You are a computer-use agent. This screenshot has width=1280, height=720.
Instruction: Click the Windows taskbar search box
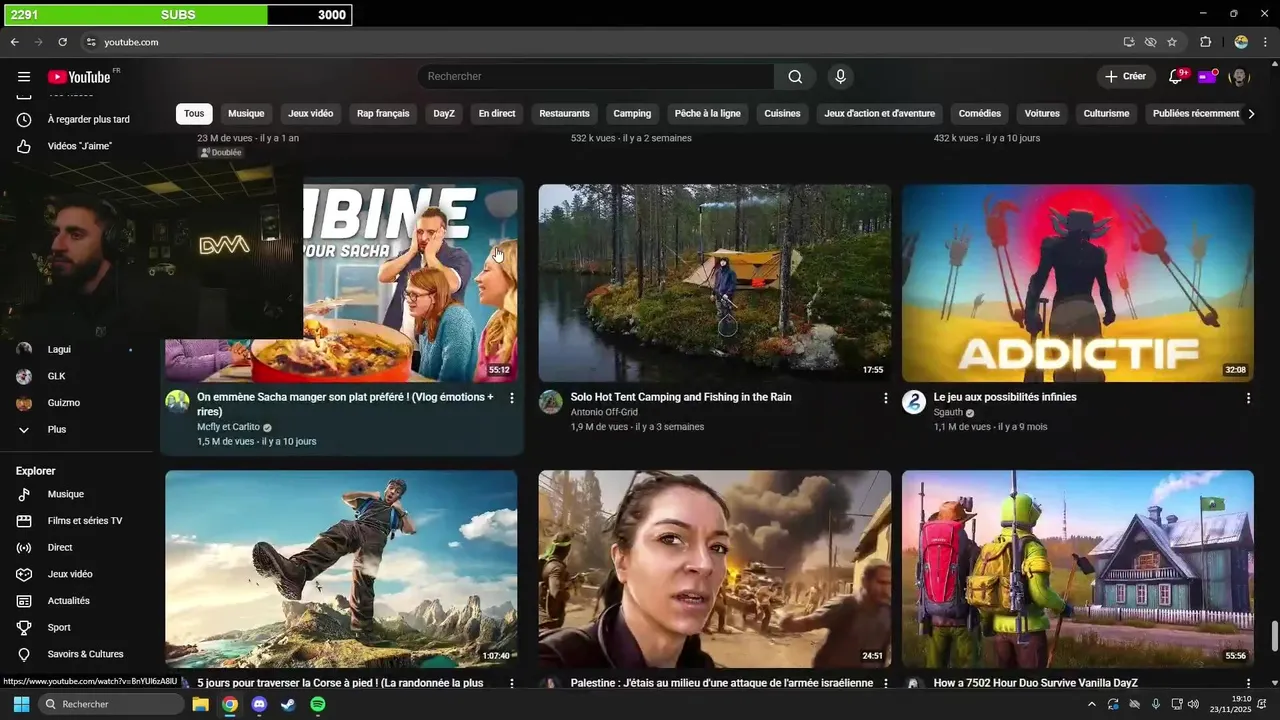pos(111,704)
